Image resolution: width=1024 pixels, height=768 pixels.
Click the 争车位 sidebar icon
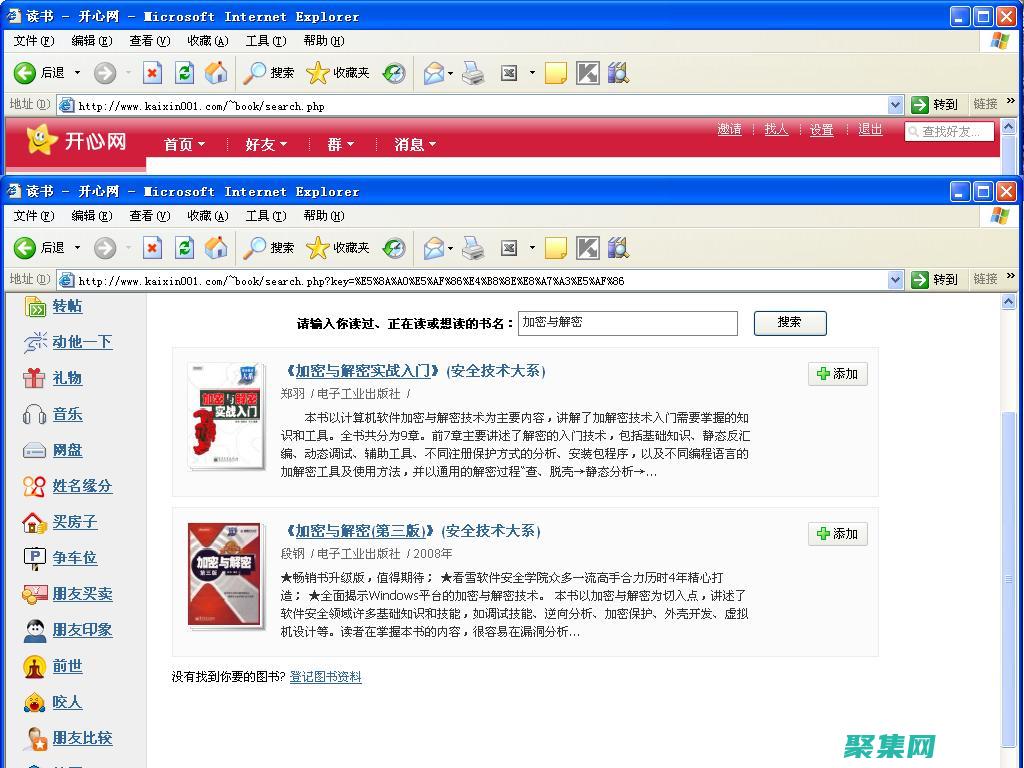click(x=34, y=558)
